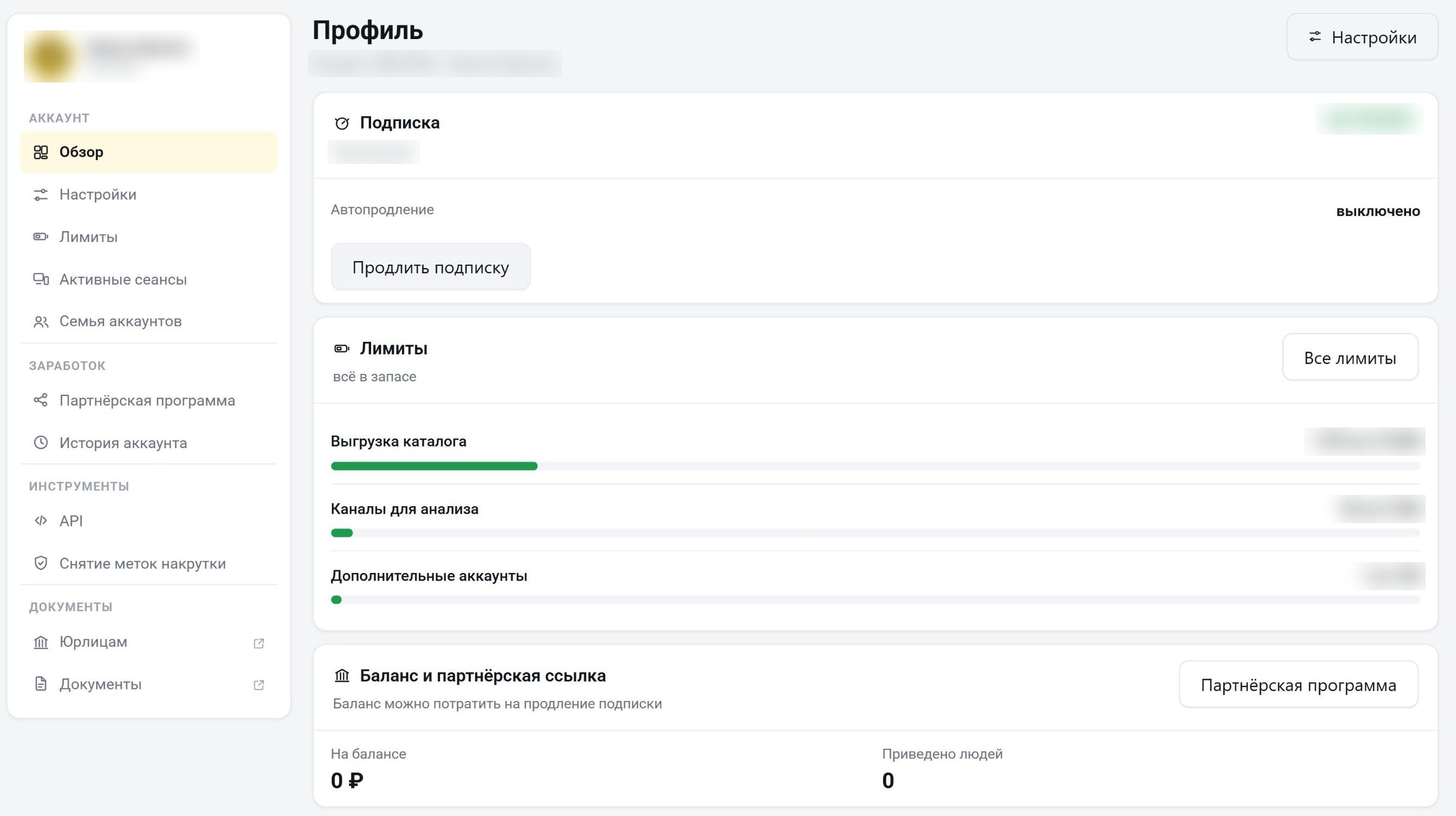Click the Автопродление label
This screenshot has height=816, width=1456.
tap(382, 210)
